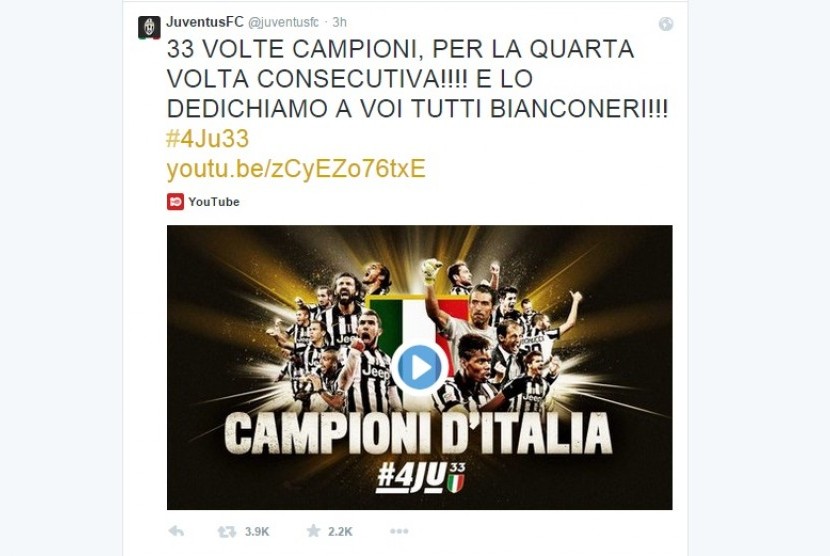This screenshot has width=830, height=556.
Task: Follow the youtu.be/zCyEZo76txE link
Action: 296,169
